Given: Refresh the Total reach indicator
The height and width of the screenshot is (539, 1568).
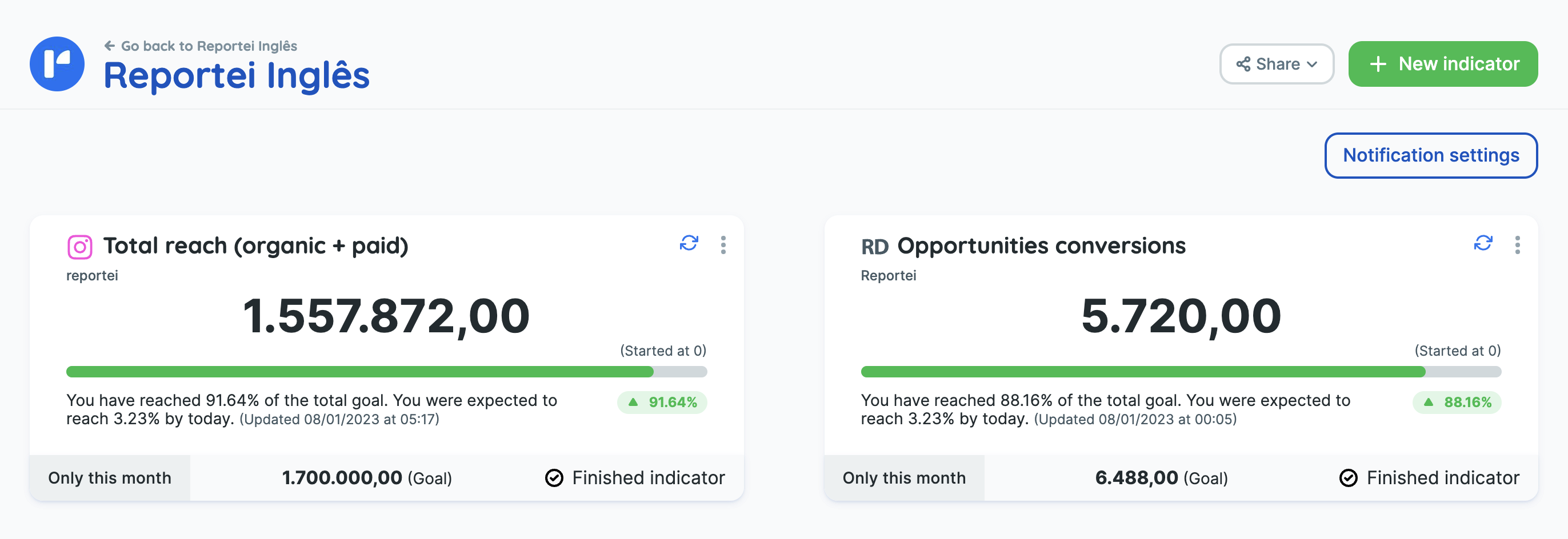Looking at the screenshot, I should [689, 244].
